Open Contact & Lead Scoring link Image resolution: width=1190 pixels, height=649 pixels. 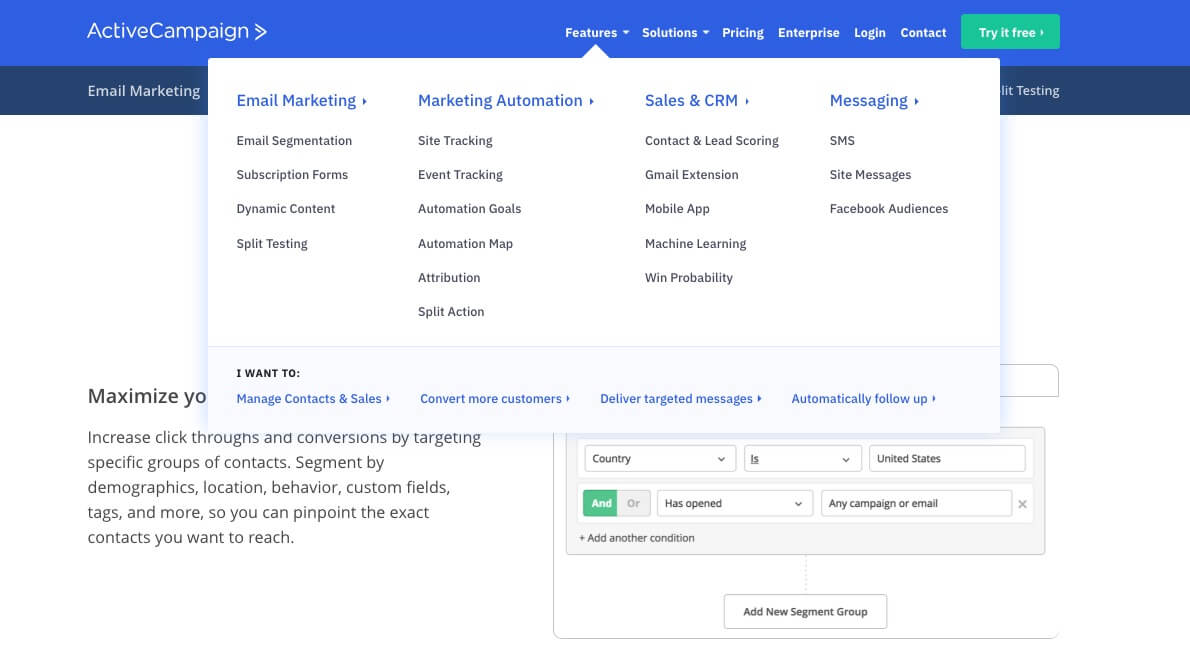[x=711, y=140]
